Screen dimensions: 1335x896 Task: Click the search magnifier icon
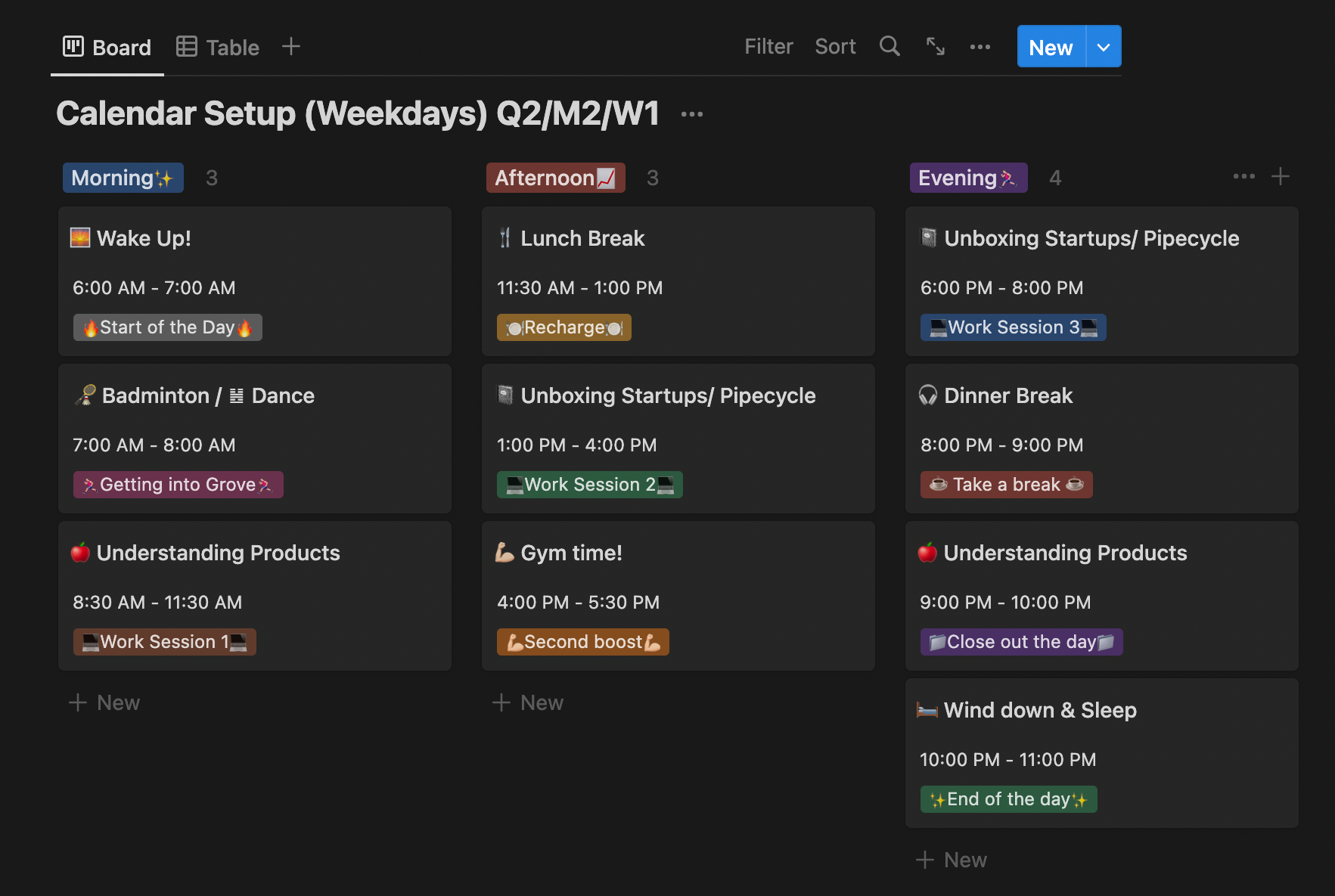click(x=889, y=47)
